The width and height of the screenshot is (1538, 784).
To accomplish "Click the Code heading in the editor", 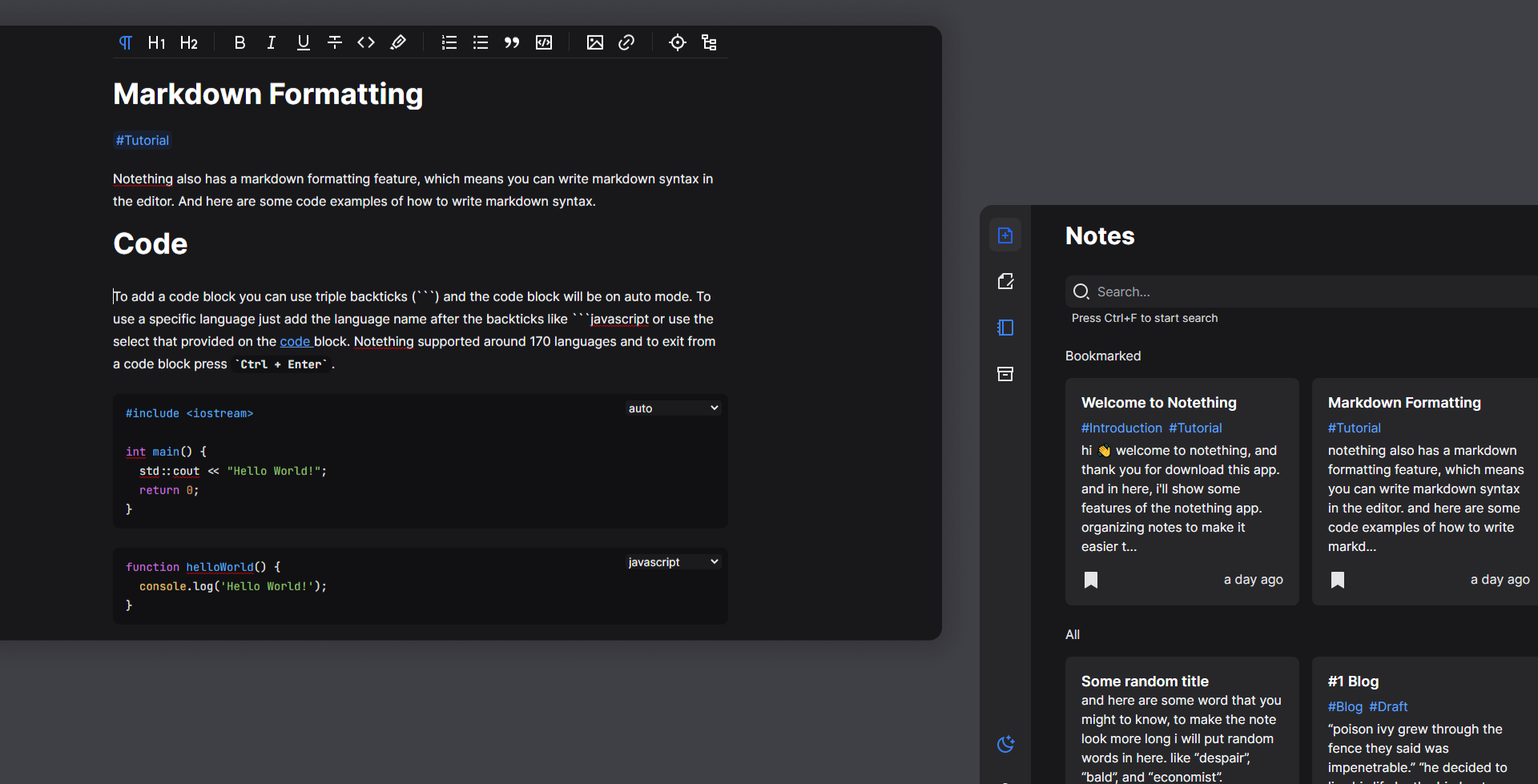I will pyautogui.click(x=151, y=243).
